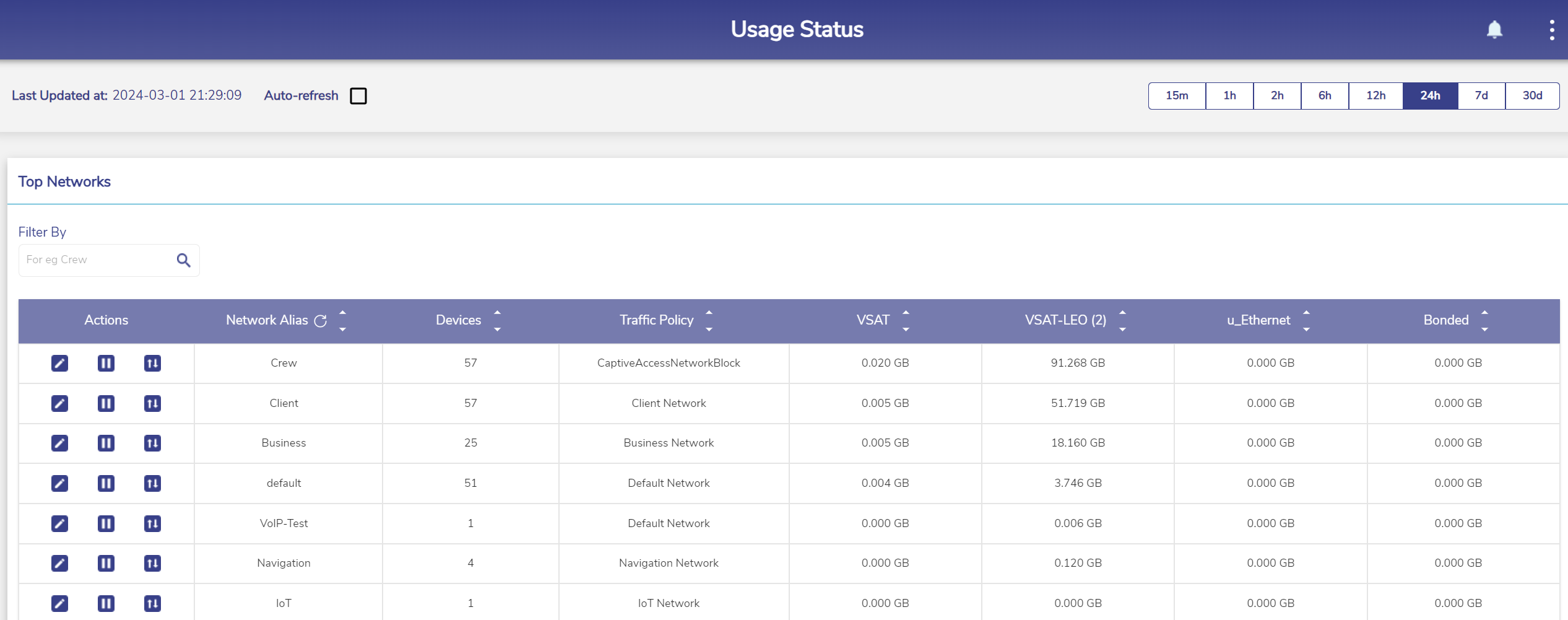Sort by Traffic Policy column
Viewport: 1568px width, 620px height.
709,321
